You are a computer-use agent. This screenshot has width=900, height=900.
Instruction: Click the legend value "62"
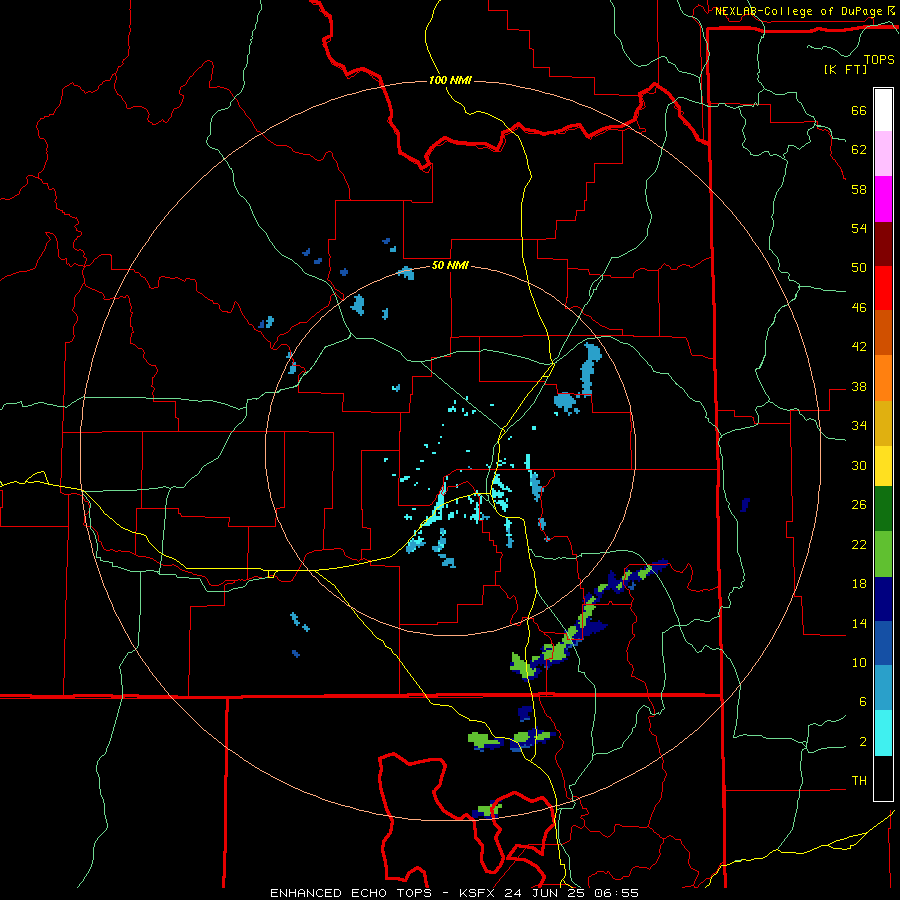pyautogui.click(x=859, y=150)
